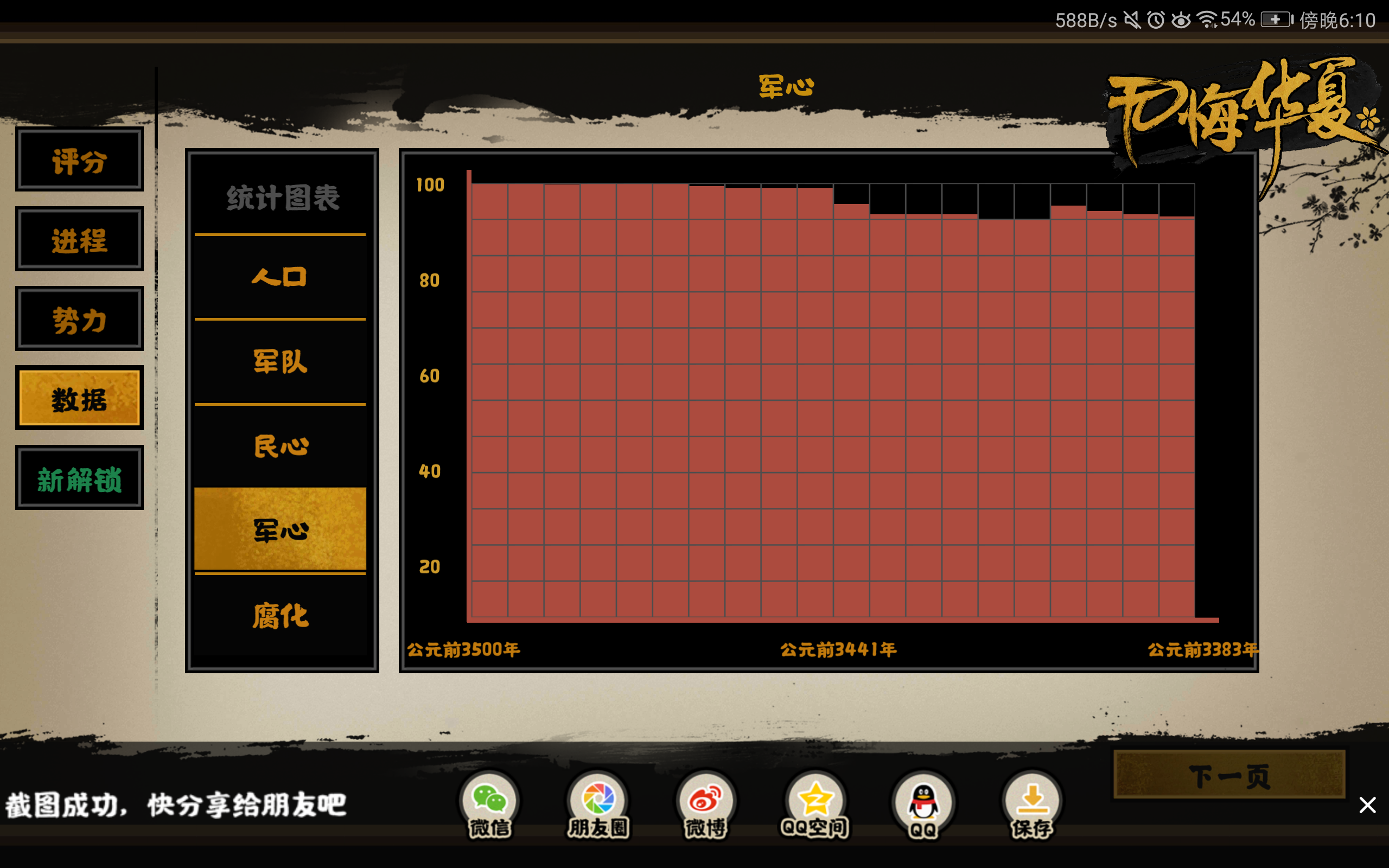
Task: Click the 数据 (Data) tab
Action: 78,398
